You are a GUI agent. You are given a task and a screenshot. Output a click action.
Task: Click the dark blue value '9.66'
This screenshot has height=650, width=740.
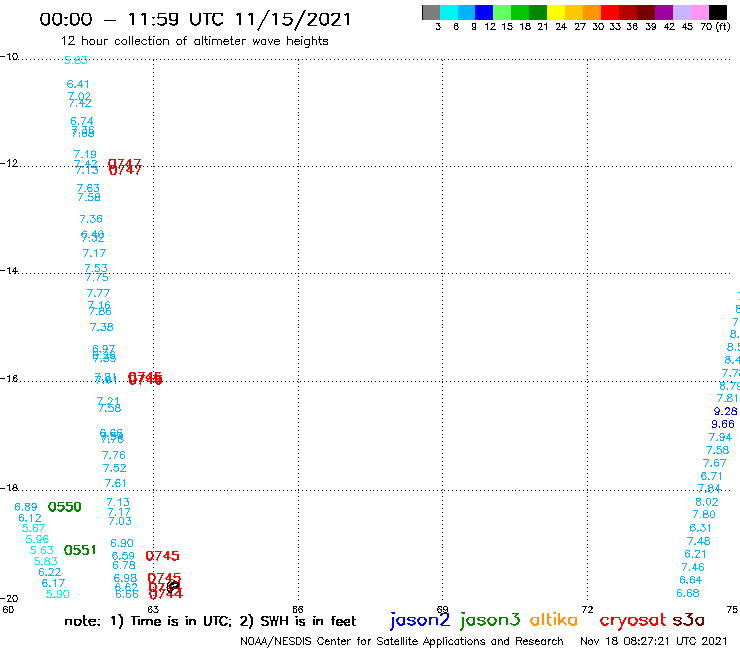723,424
